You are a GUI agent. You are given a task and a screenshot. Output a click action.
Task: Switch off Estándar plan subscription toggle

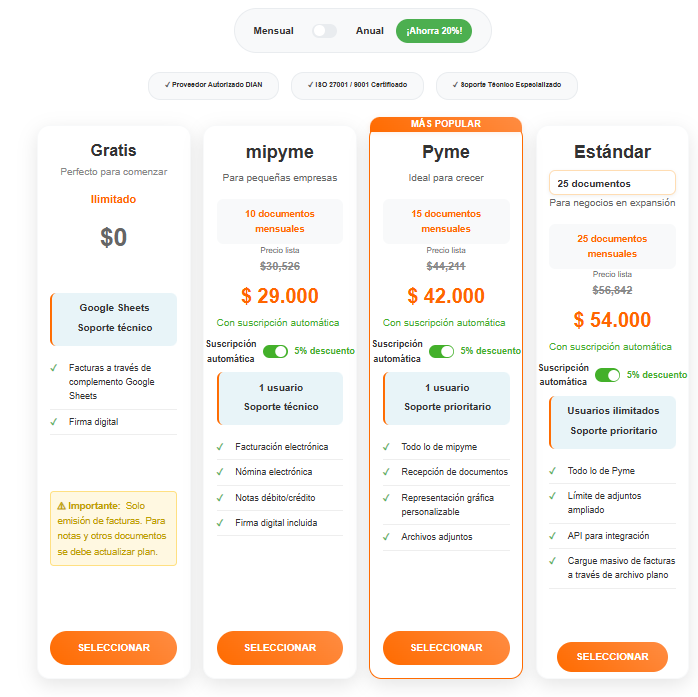pos(607,375)
